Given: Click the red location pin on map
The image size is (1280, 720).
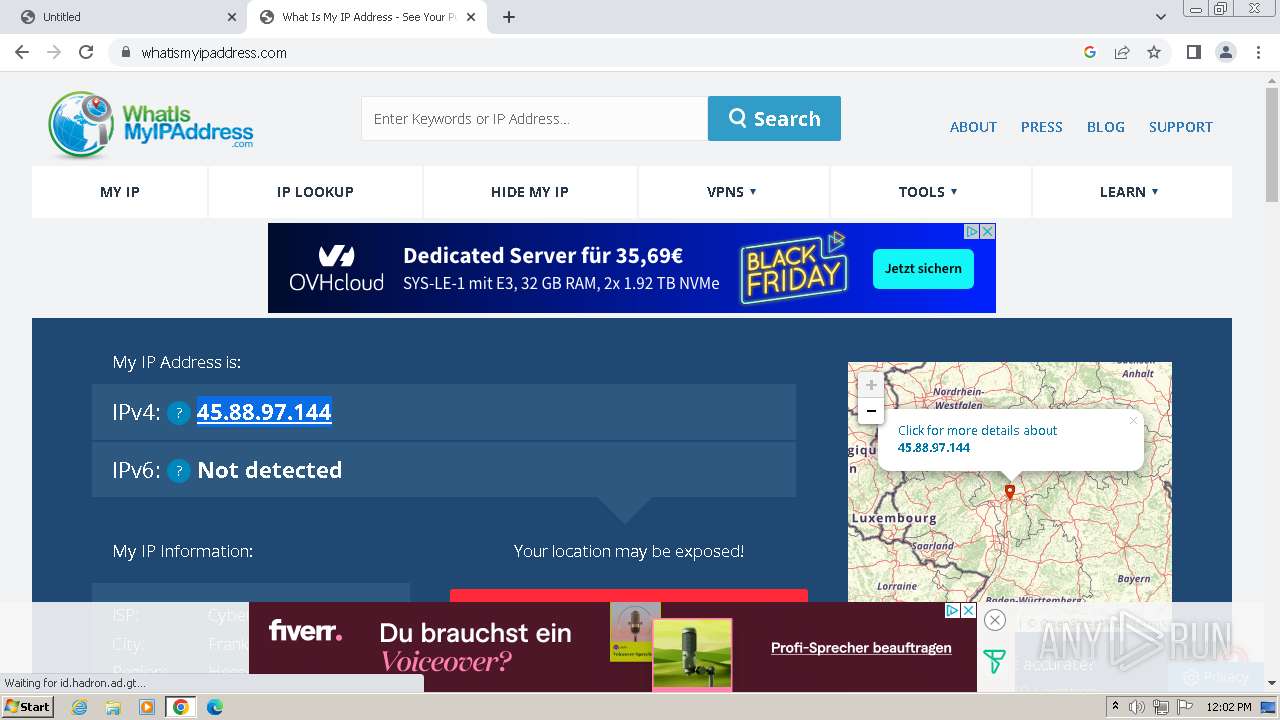Looking at the screenshot, I should coord(1010,492).
